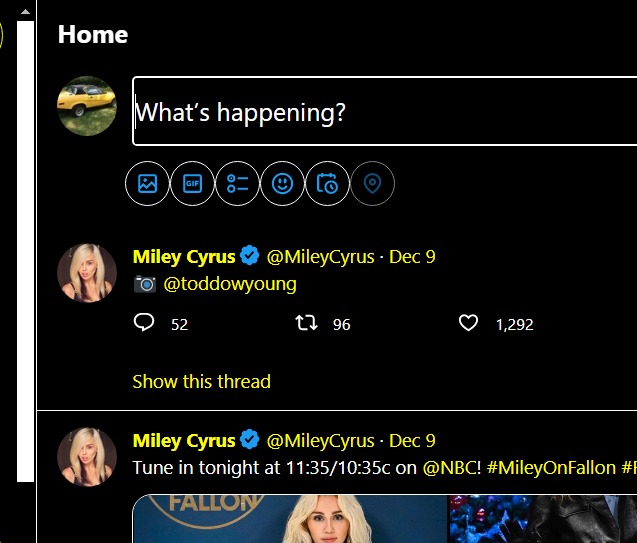Open the GIF picker
Image resolution: width=637 pixels, height=543 pixels.
click(x=192, y=184)
